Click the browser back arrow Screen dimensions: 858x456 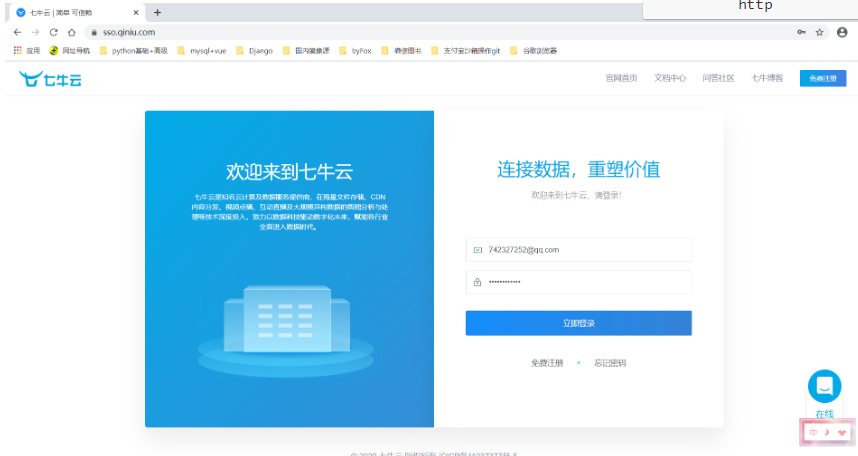[x=18, y=32]
